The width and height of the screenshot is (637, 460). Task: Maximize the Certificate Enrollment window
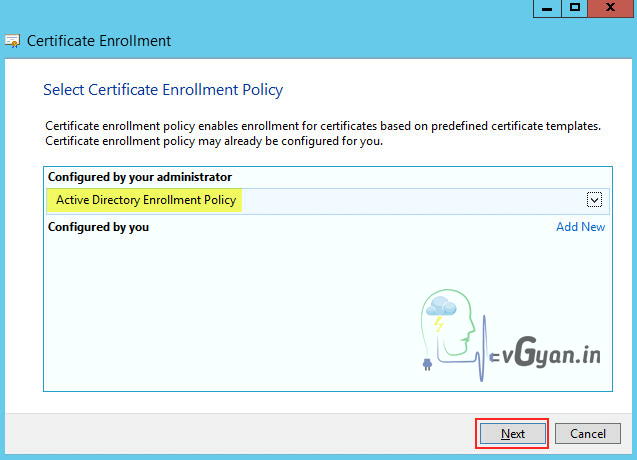[574, 8]
